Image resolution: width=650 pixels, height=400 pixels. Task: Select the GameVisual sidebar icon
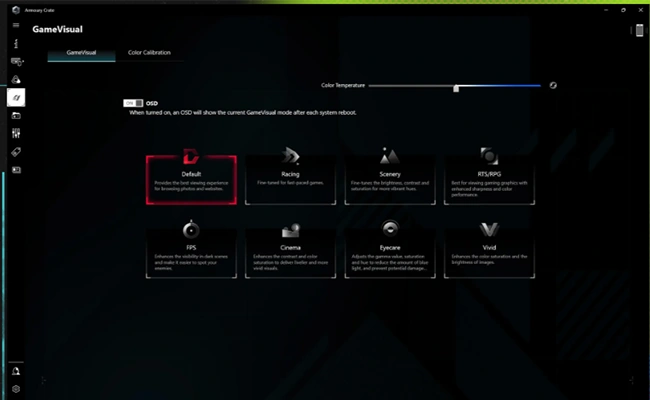point(16,97)
